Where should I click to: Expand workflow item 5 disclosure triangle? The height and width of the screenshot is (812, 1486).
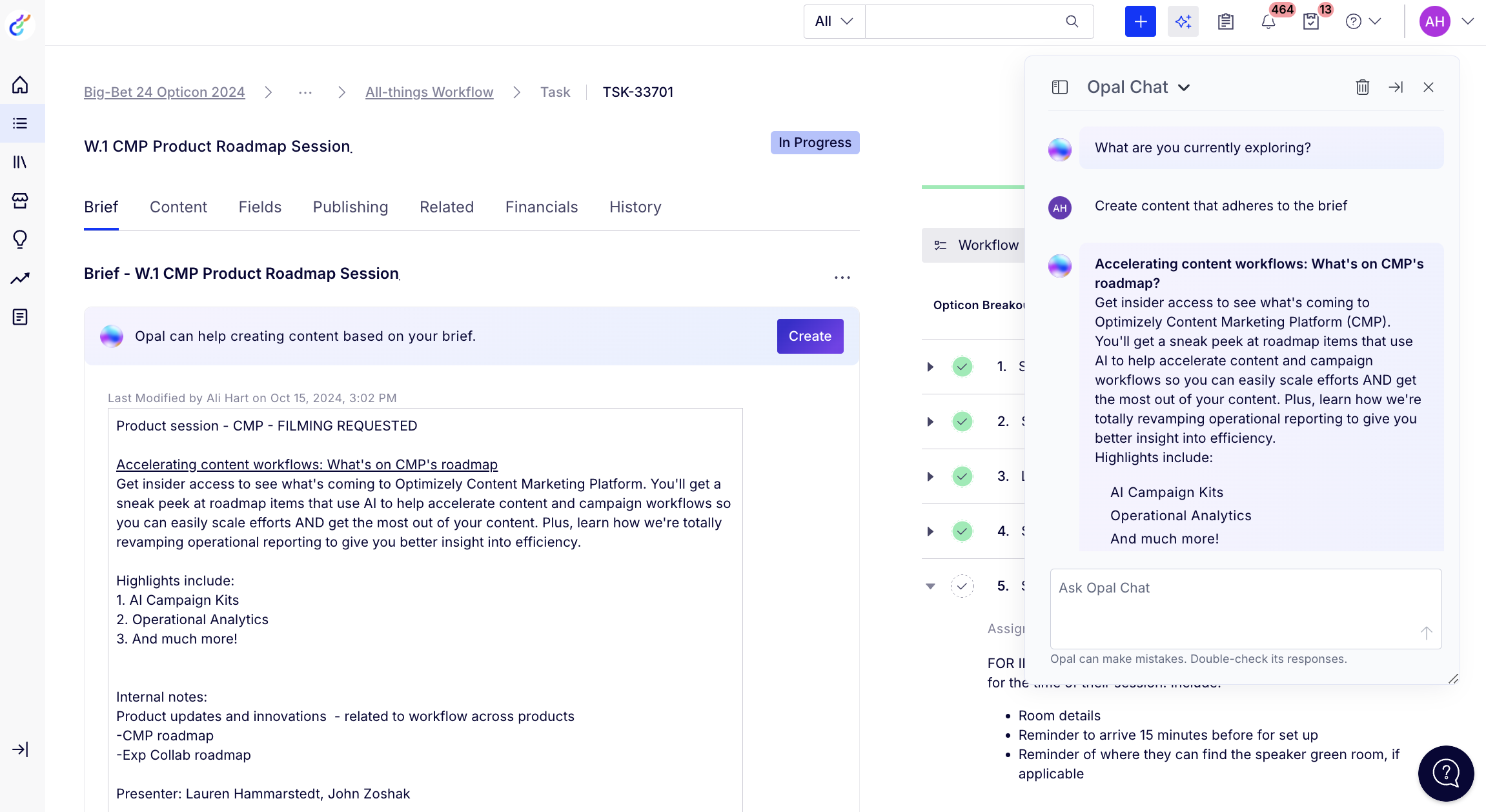930,585
